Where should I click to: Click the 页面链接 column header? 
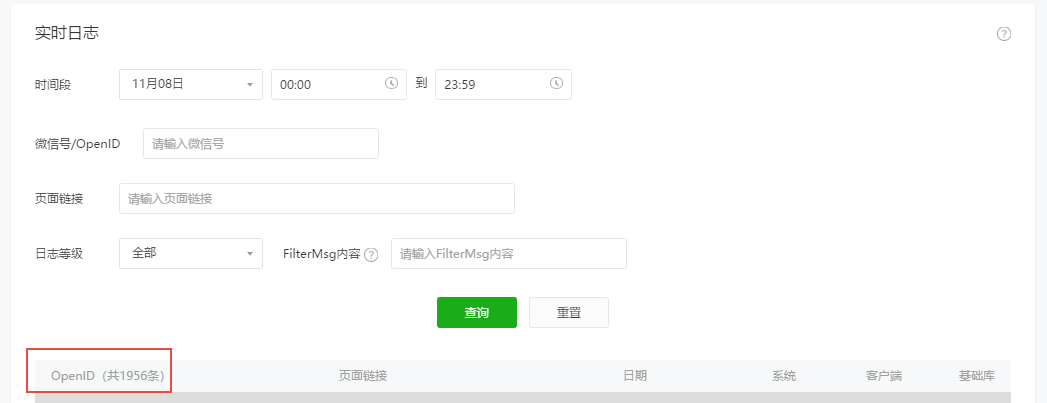point(363,376)
